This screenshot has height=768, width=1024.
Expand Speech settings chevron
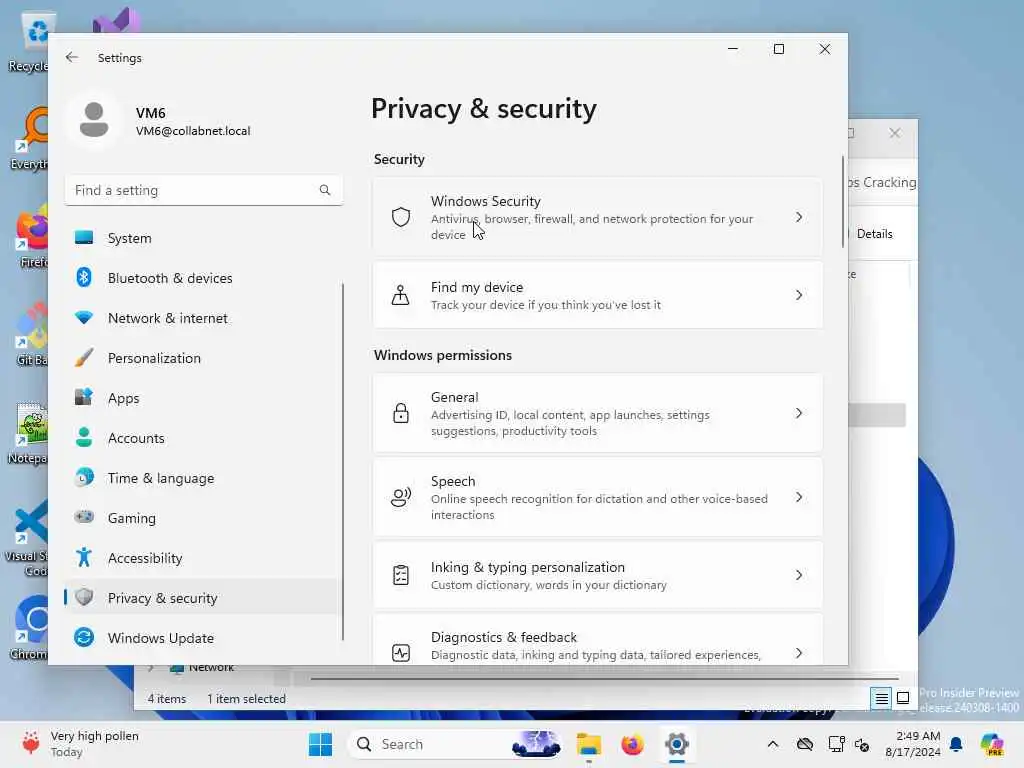(799, 497)
